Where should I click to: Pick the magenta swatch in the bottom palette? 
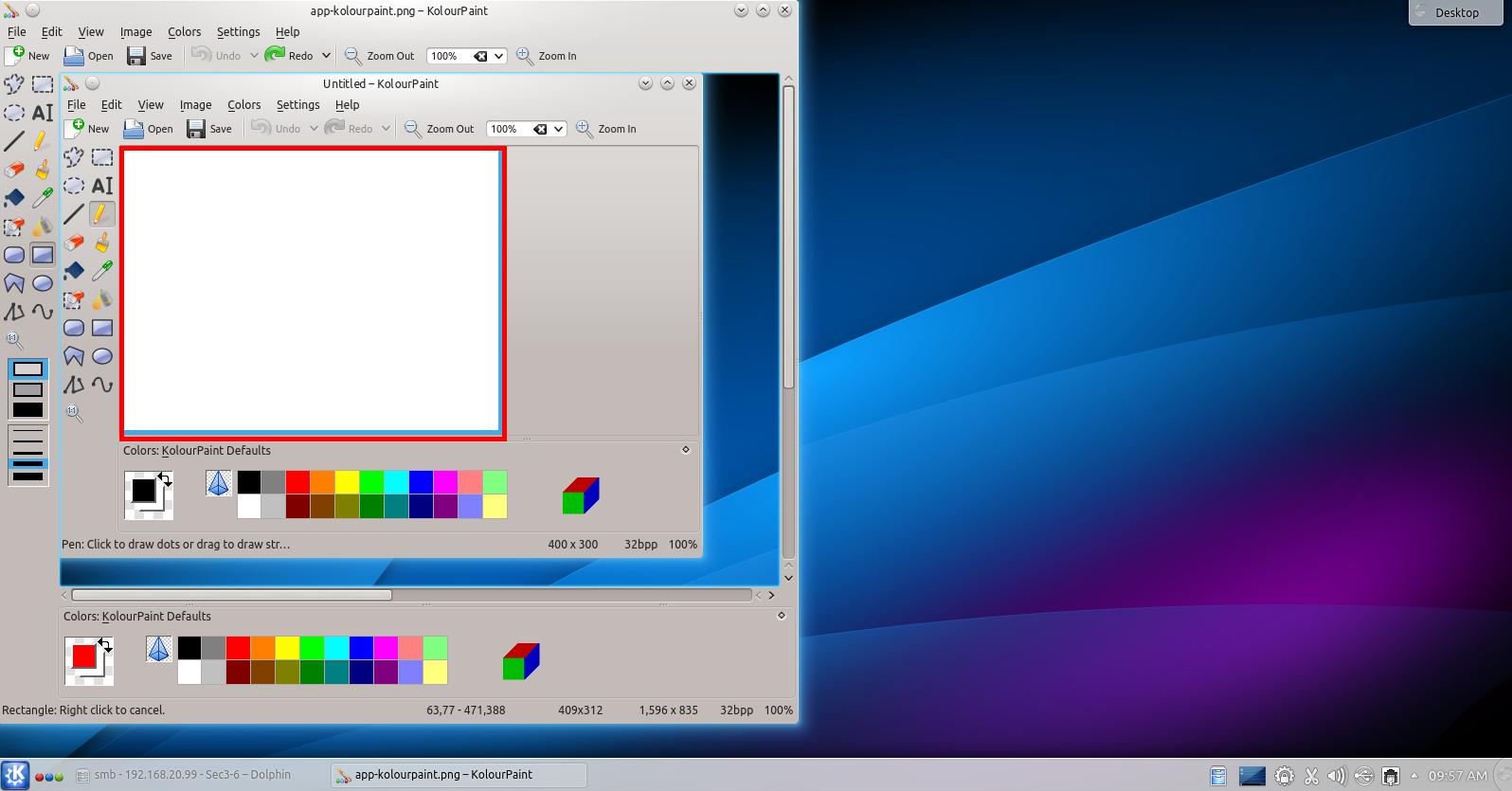[387, 648]
